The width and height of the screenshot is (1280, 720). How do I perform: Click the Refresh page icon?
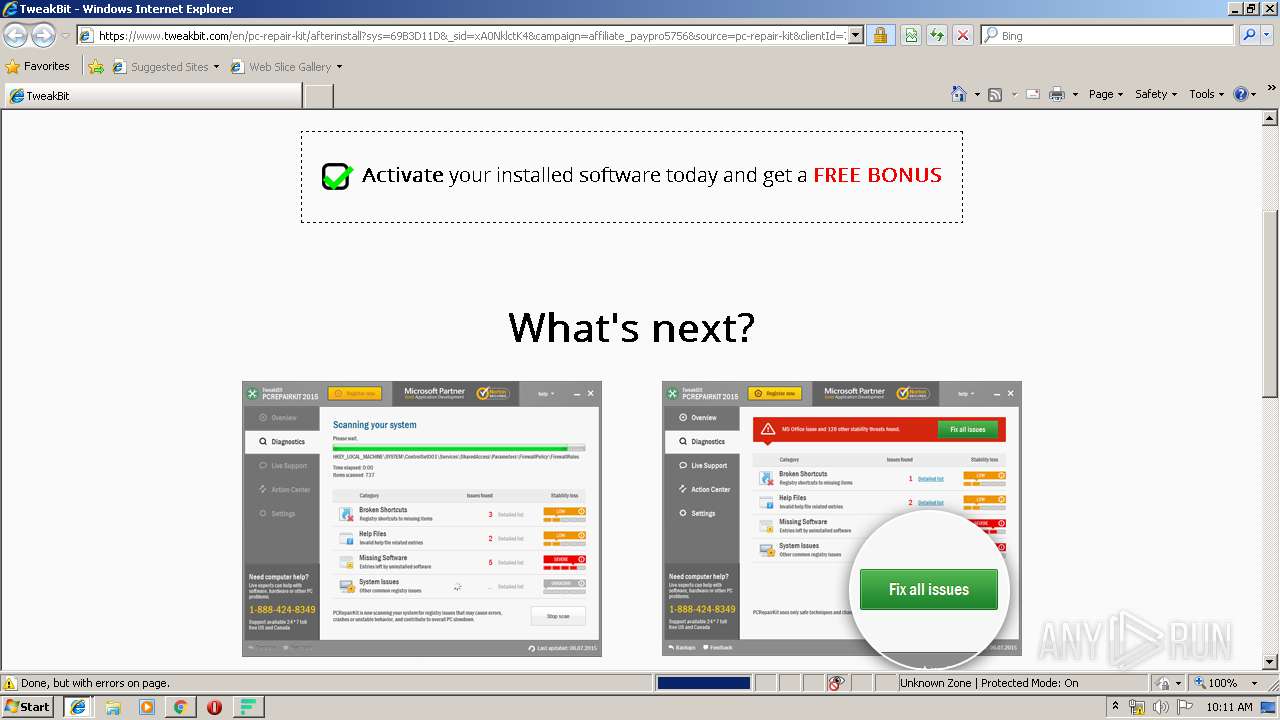[x=936, y=35]
